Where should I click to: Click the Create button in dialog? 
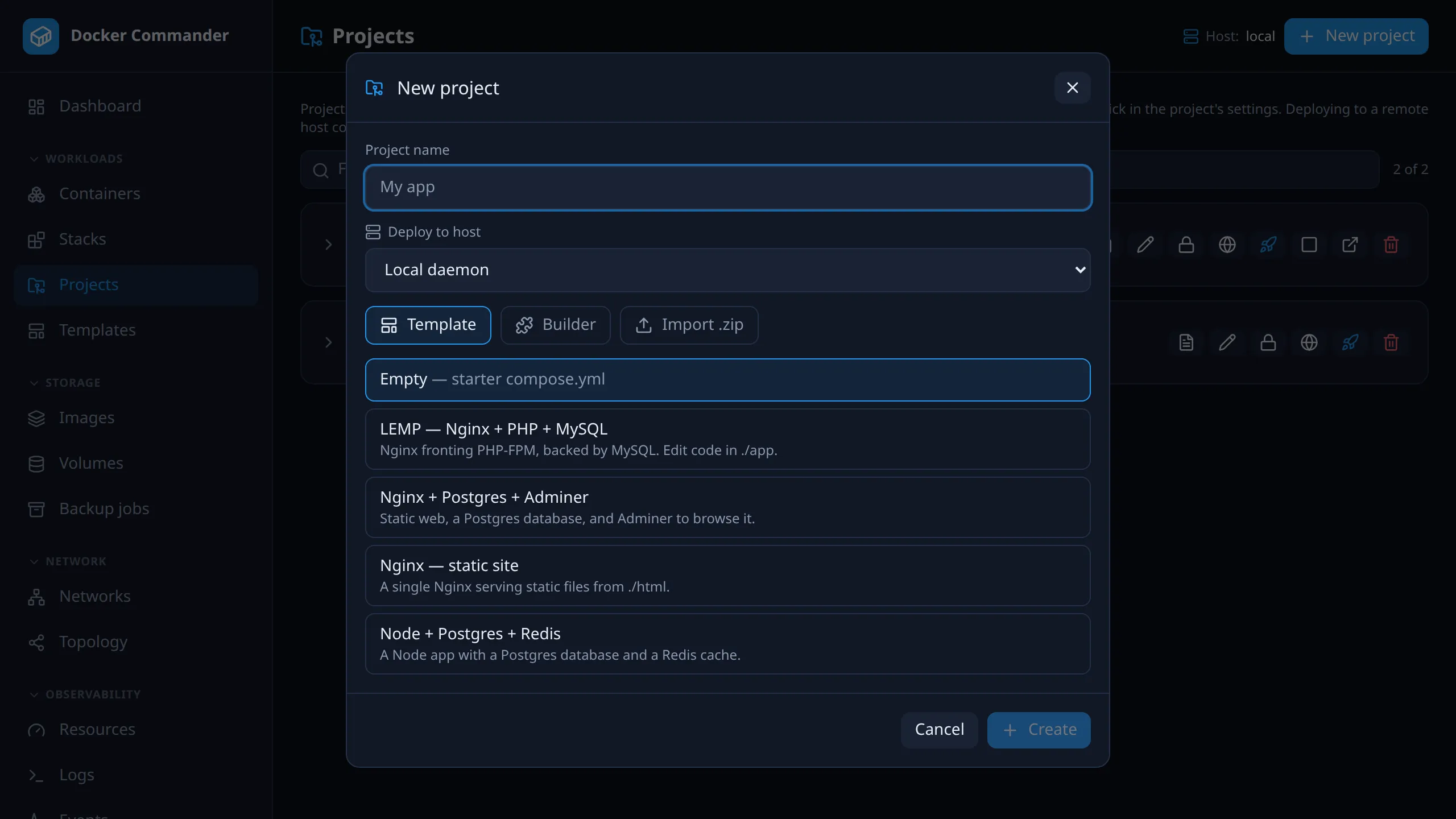[x=1039, y=730]
